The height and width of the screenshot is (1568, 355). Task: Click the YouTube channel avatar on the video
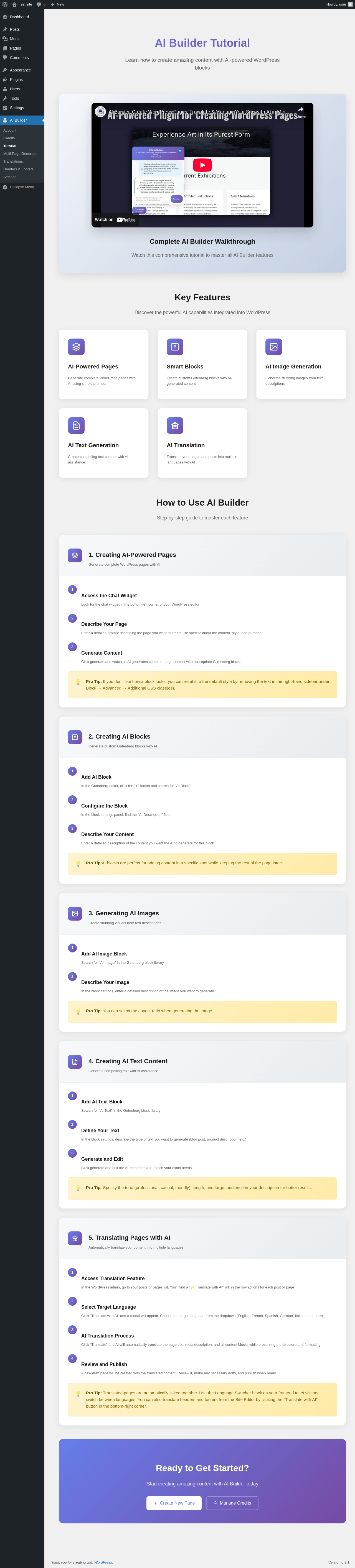click(x=100, y=112)
